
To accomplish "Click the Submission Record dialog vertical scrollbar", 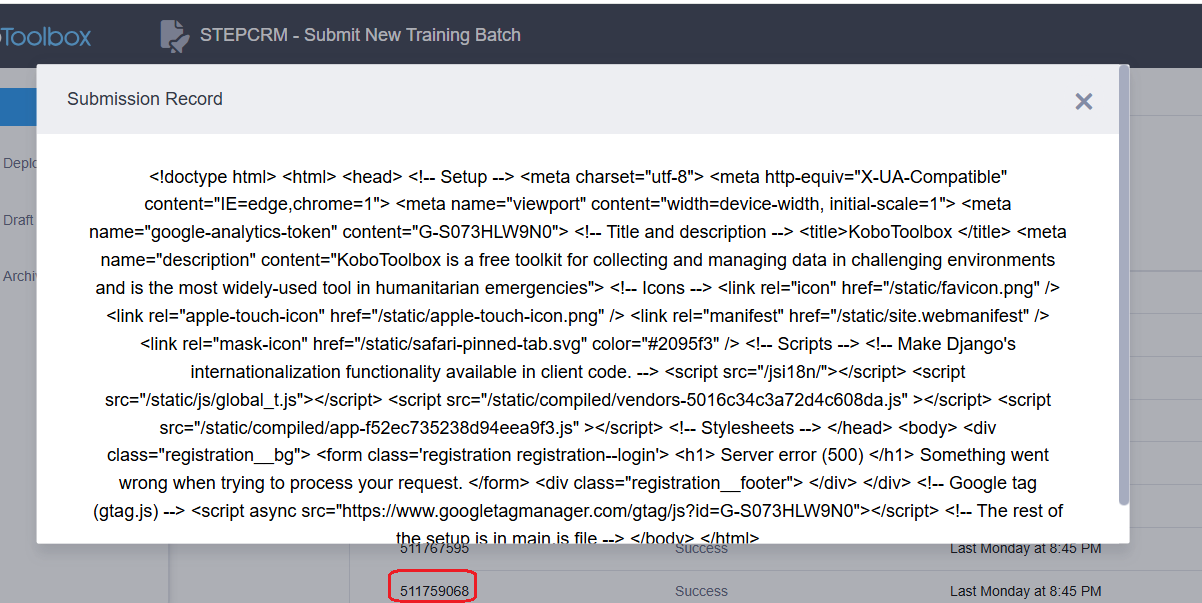I will pos(1125,285).
